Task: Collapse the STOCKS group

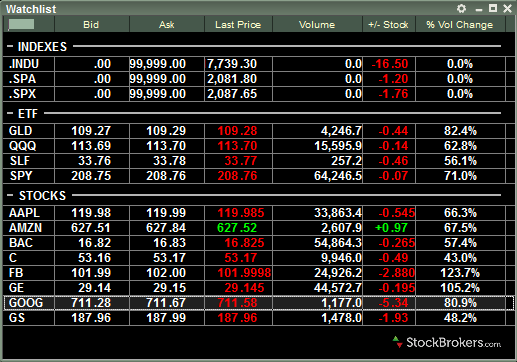Action: pos(10,195)
